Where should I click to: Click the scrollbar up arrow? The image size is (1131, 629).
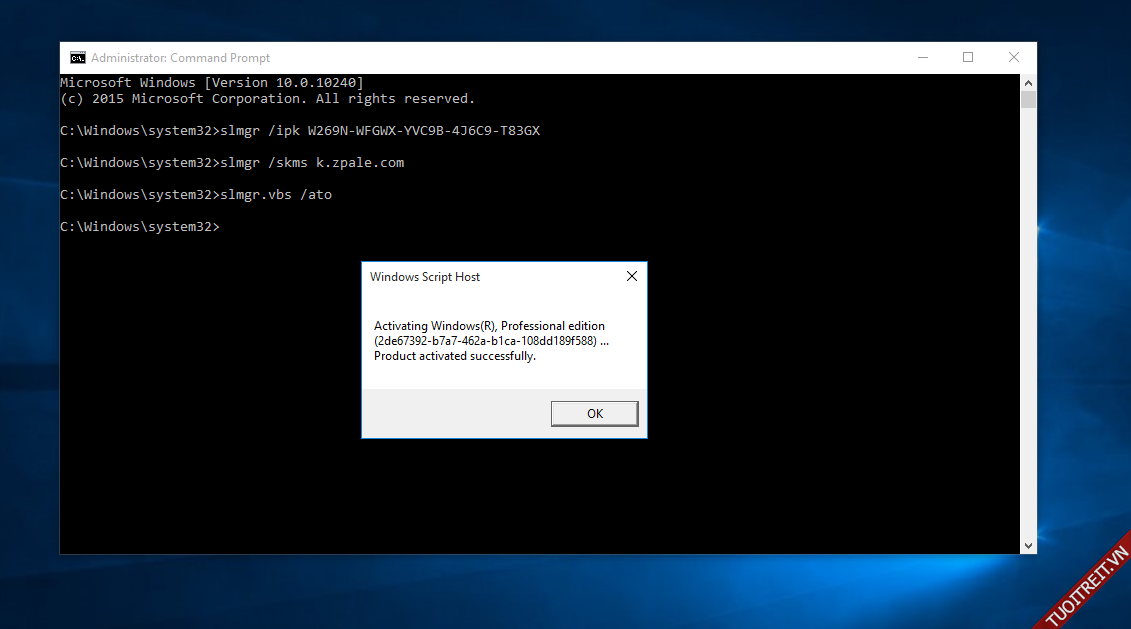click(x=1028, y=82)
